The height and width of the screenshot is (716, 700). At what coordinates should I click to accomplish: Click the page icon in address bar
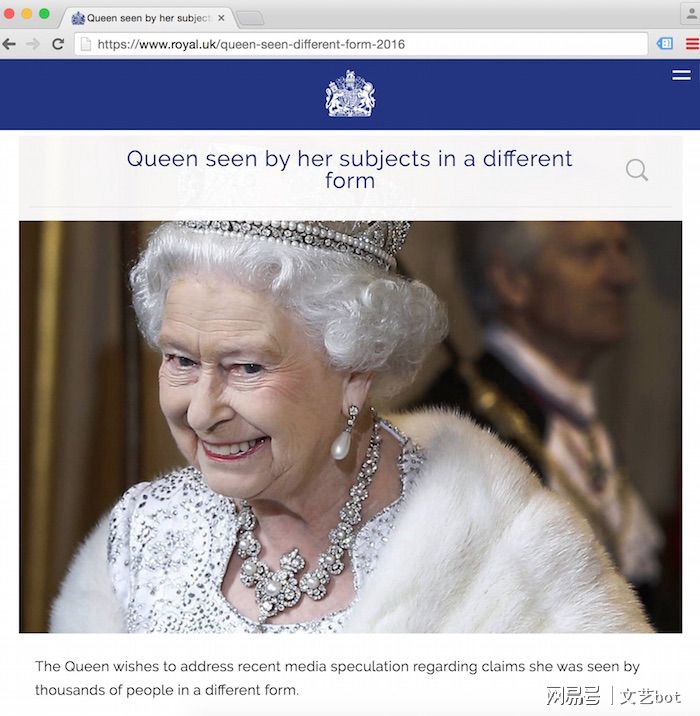pyautogui.click(x=85, y=44)
